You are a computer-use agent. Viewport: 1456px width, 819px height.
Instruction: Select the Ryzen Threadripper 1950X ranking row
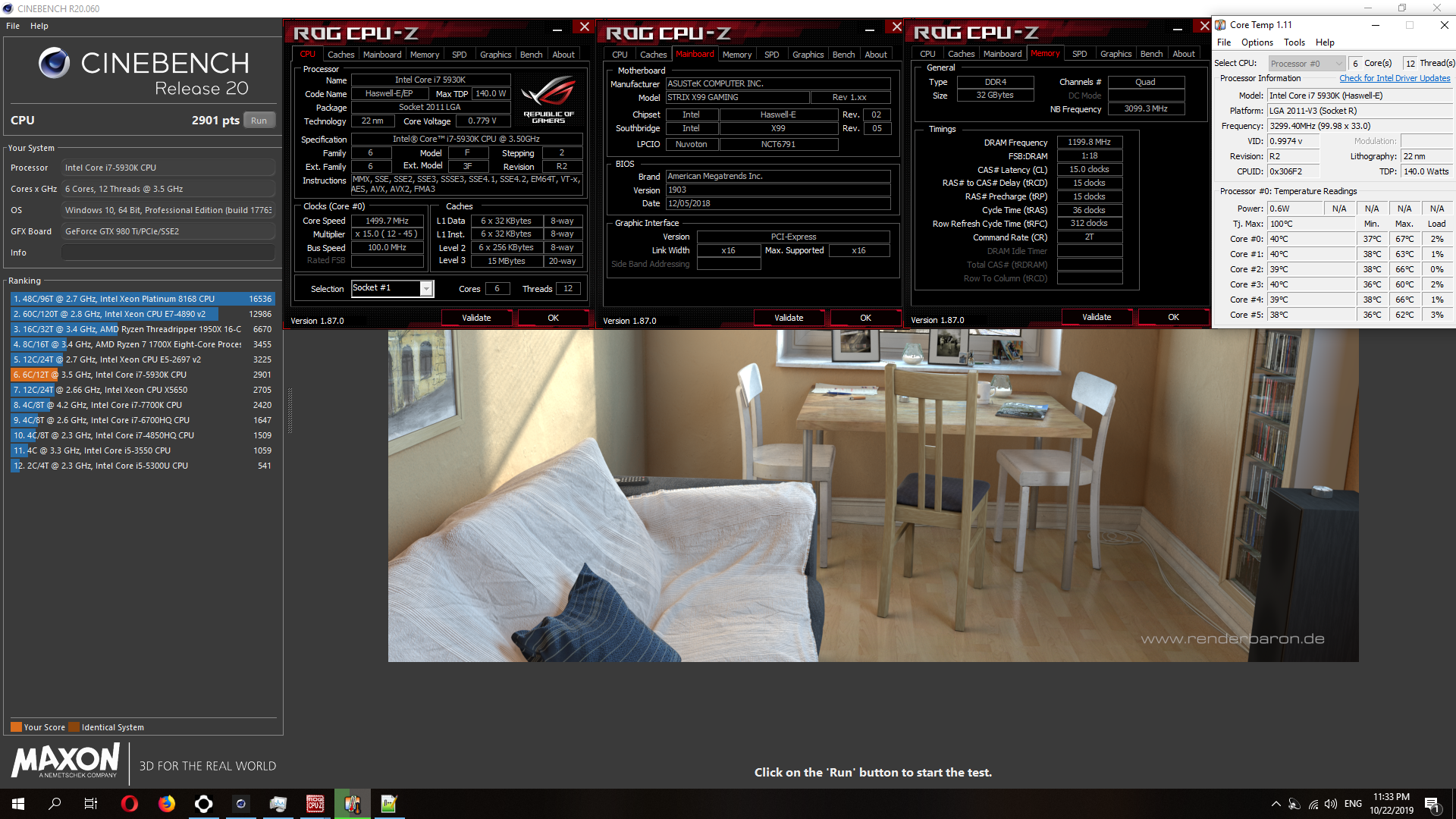[142, 329]
